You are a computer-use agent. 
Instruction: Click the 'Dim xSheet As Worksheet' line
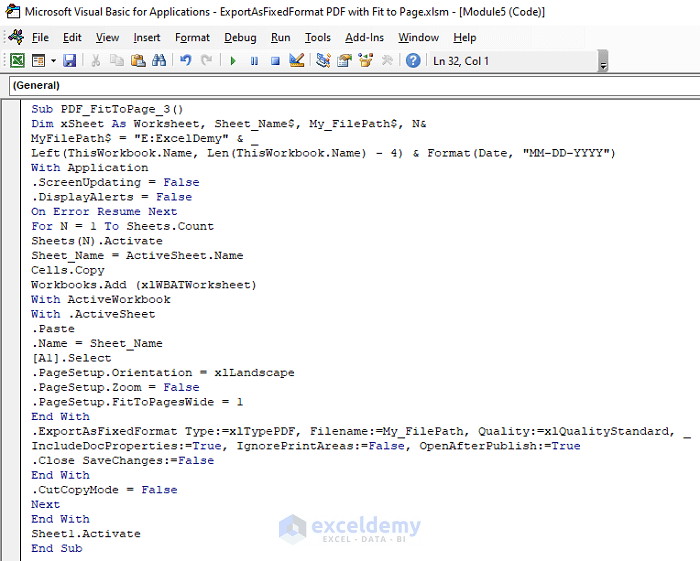coord(118,124)
